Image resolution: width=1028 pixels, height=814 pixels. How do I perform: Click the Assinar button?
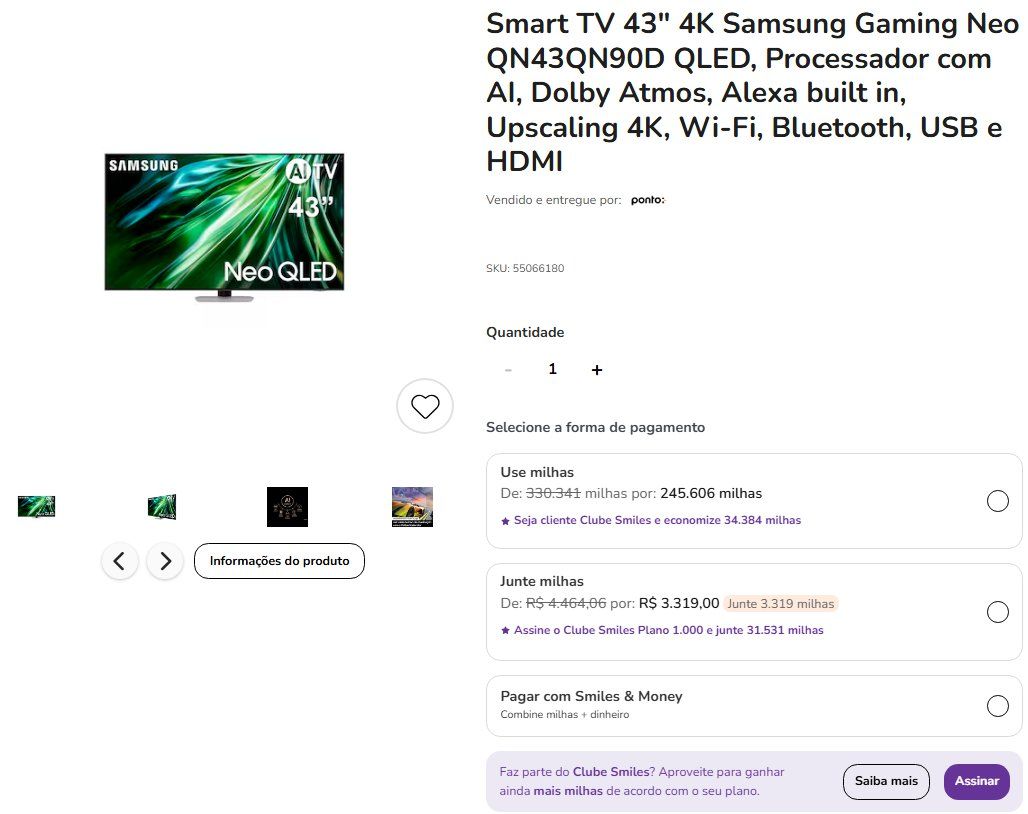point(976,781)
